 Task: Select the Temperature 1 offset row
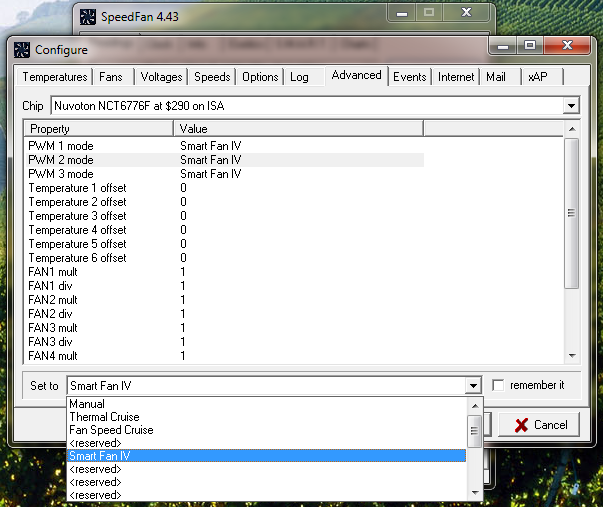(225, 188)
